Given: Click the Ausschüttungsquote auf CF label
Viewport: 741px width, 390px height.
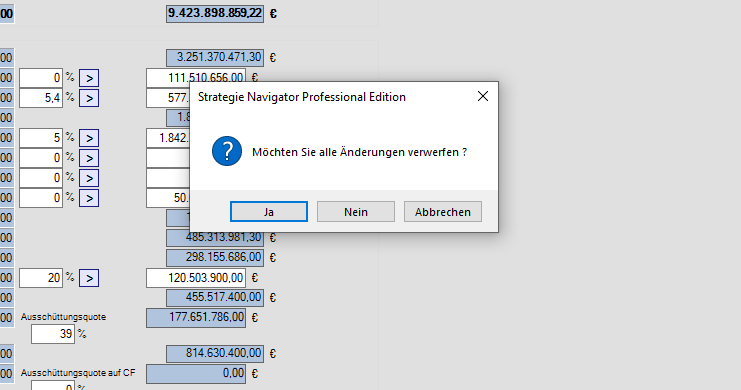Looking at the screenshot, I should pos(78,373).
